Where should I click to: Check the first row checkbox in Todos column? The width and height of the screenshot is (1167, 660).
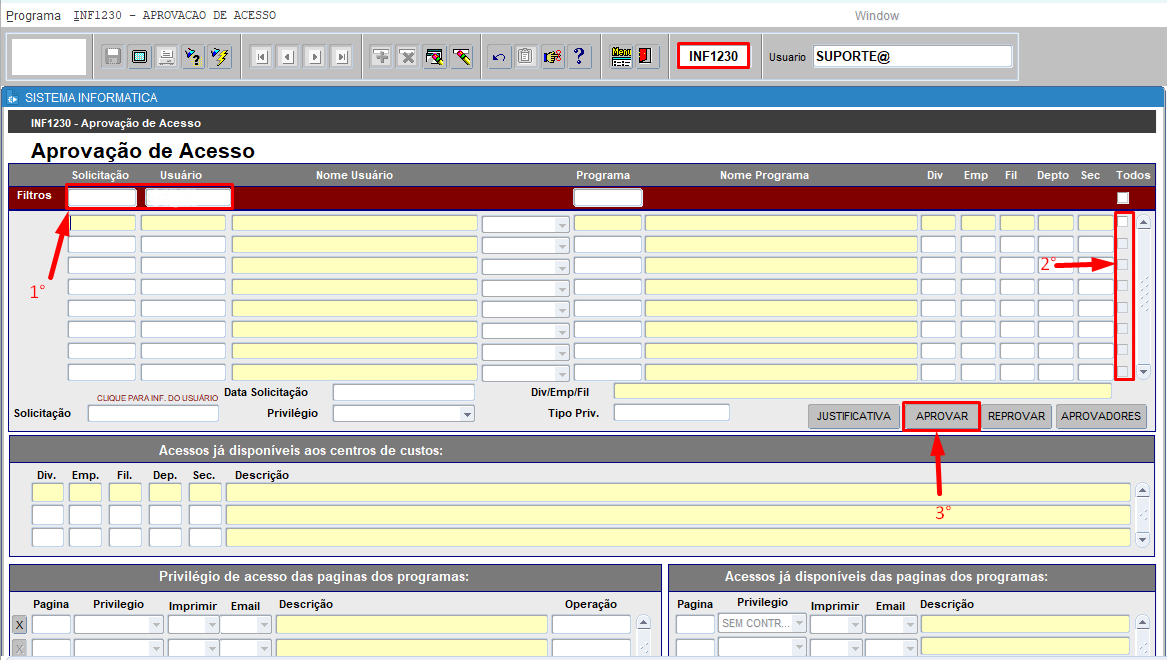[x=1123, y=222]
